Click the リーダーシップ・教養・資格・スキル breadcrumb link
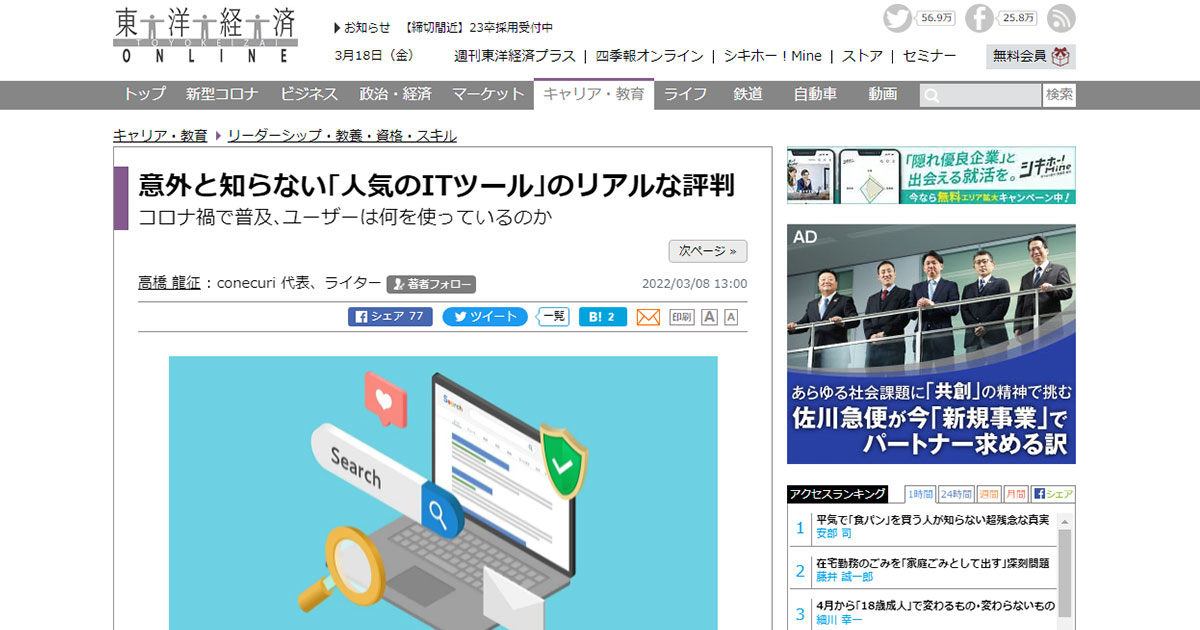1200x630 pixels. pyautogui.click(x=342, y=135)
